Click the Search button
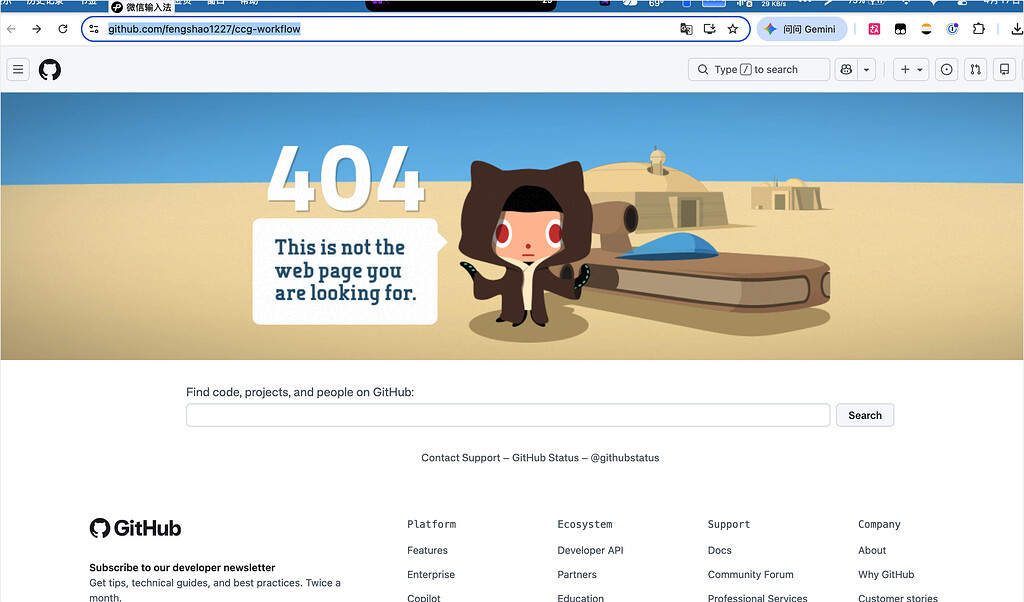 click(x=865, y=415)
